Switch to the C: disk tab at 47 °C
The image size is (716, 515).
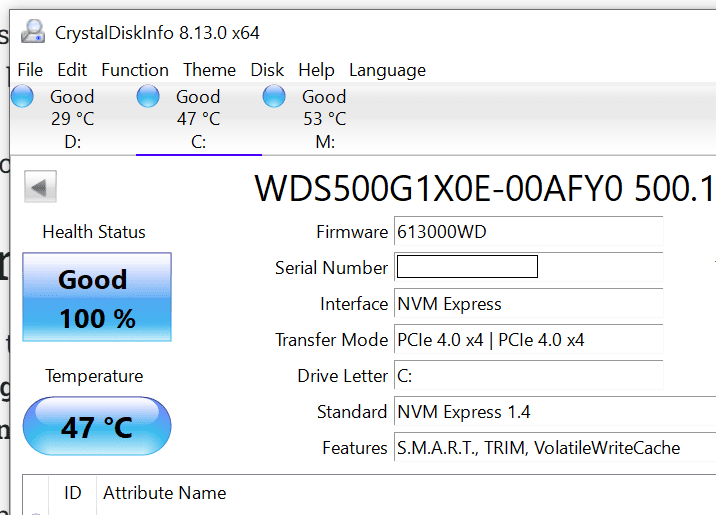199,119
